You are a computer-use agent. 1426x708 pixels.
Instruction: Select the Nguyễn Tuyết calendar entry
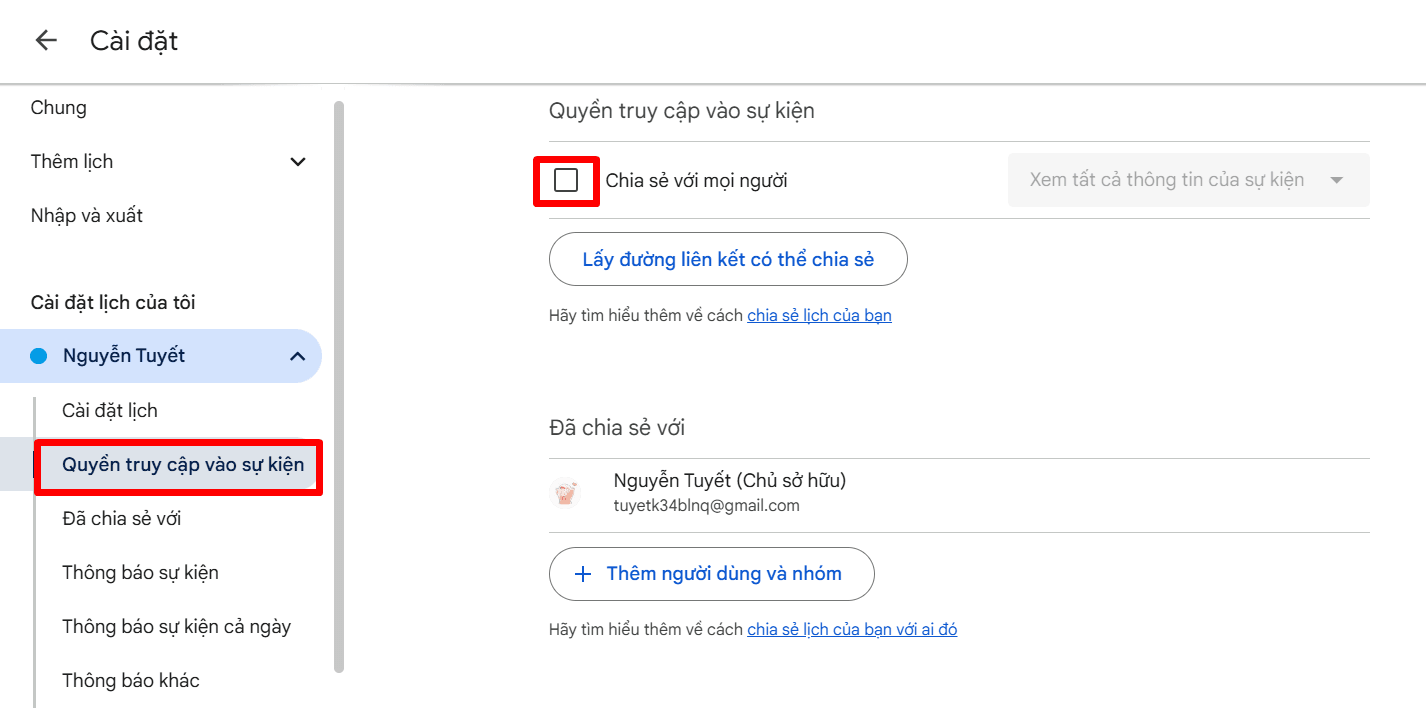tap(161, 356)
